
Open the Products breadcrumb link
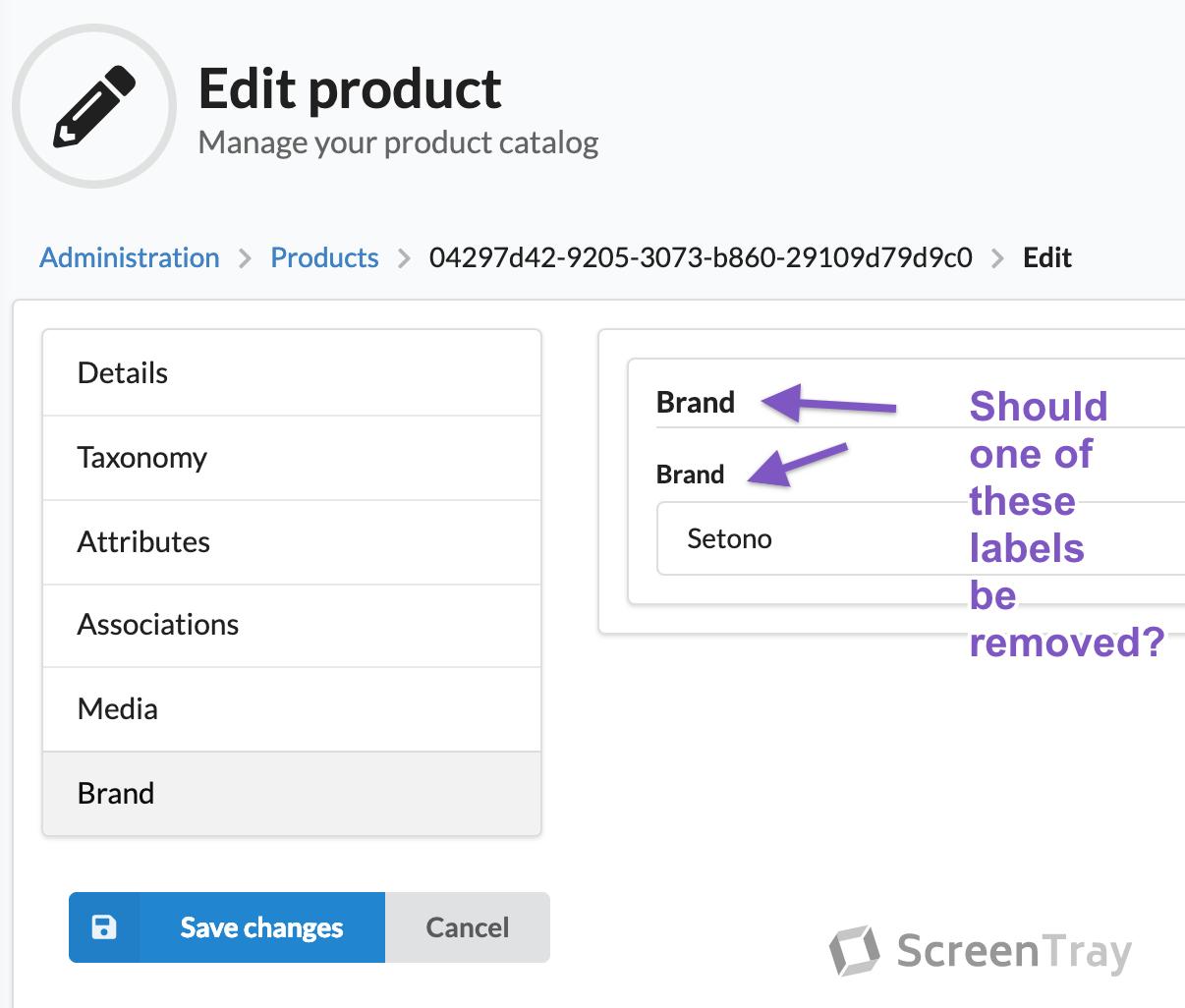[324, 257]
